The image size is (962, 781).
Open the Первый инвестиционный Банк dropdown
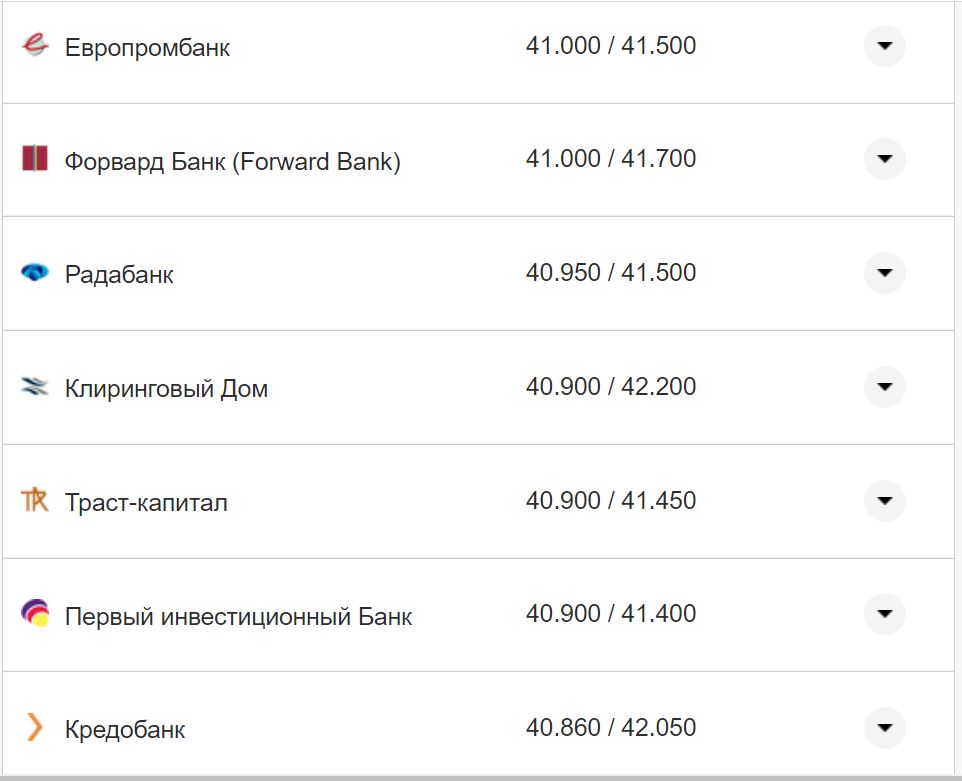coord(884,613)
